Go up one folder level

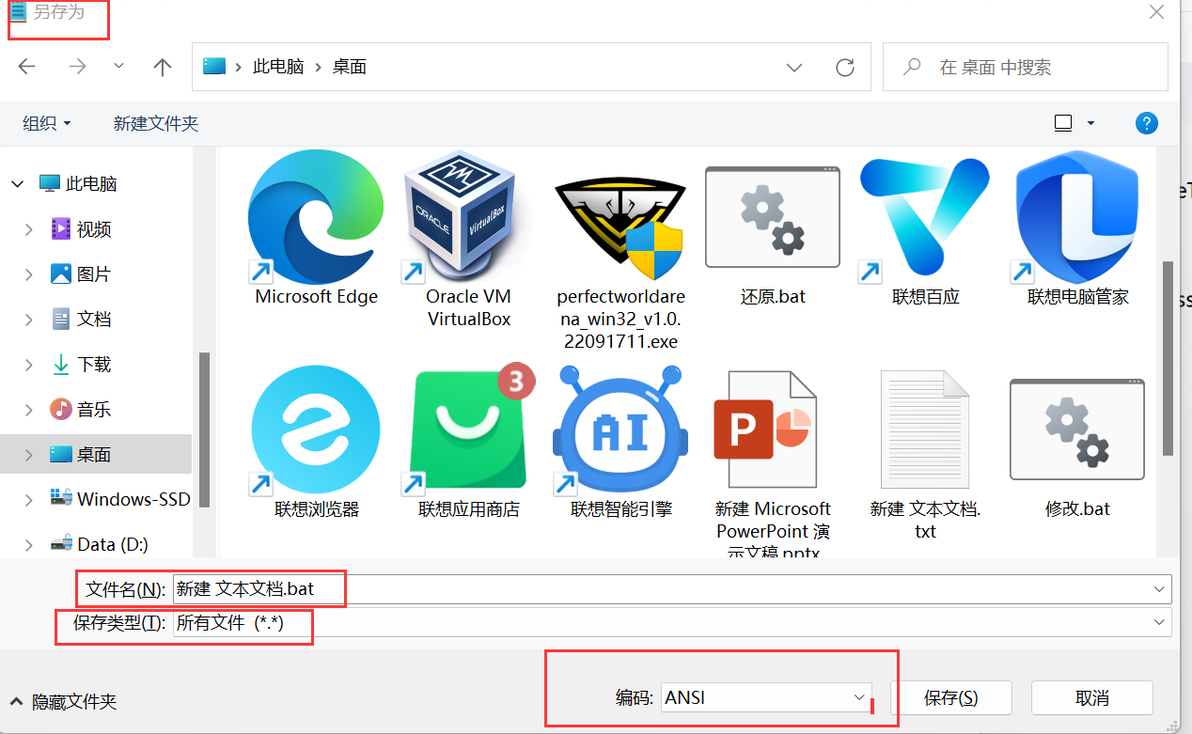tap(162, 67)
